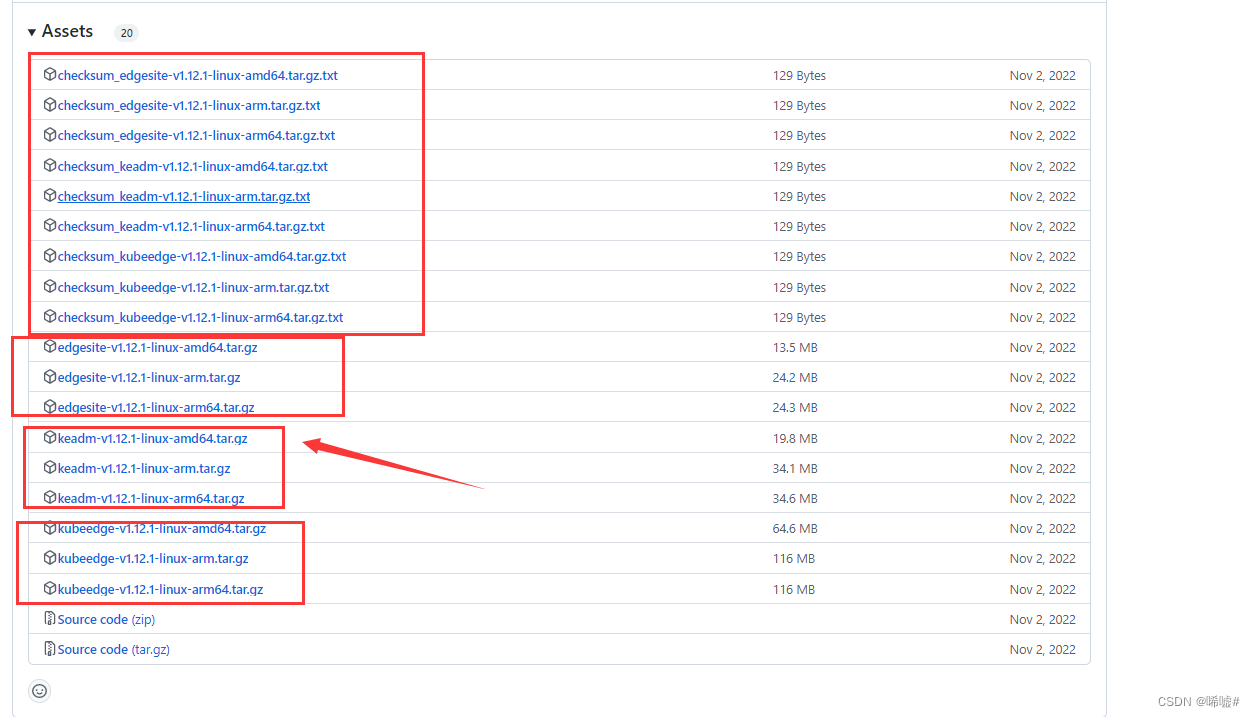Download Source code (zip)
Viewport: 1255px width, 717px height.
coord(106,619)
